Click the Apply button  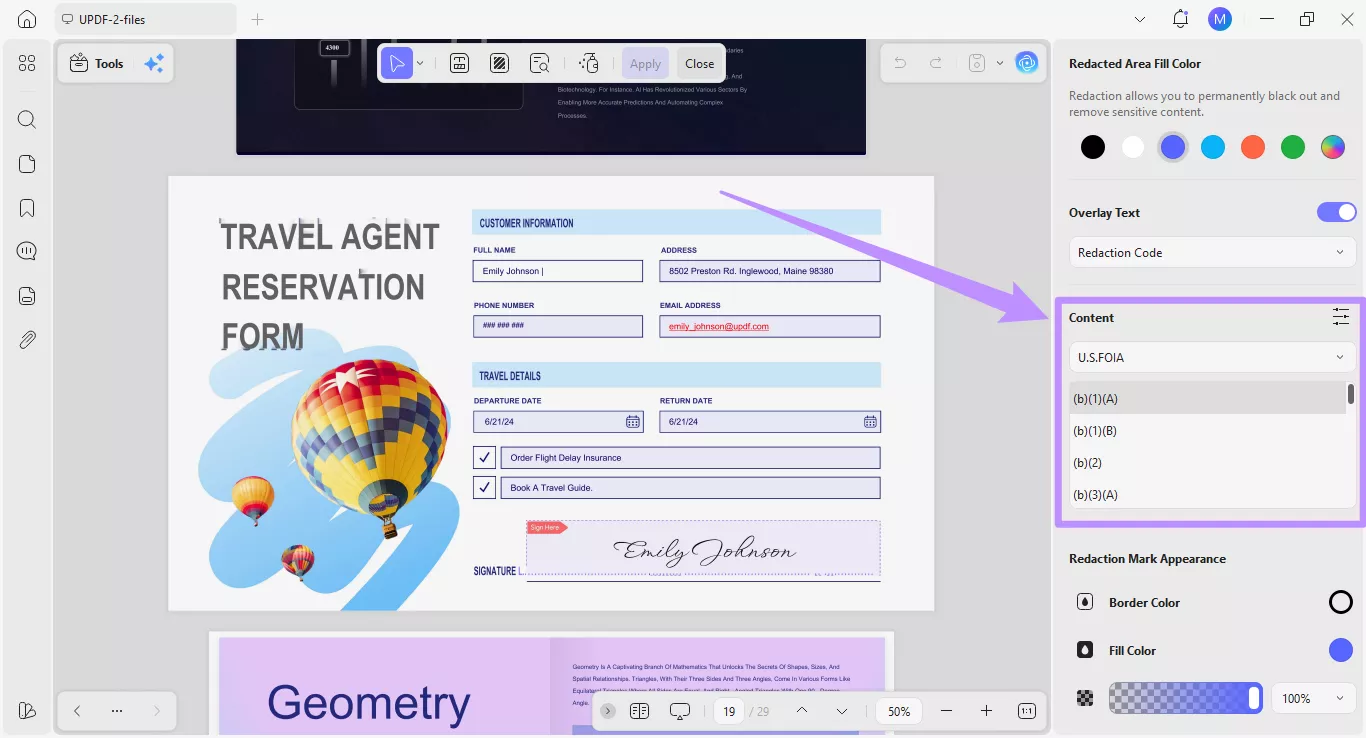645,62
